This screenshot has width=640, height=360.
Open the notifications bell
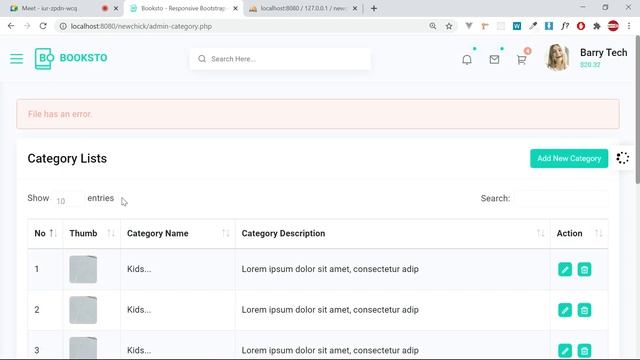pyautogui.click(x=467, y=60)
